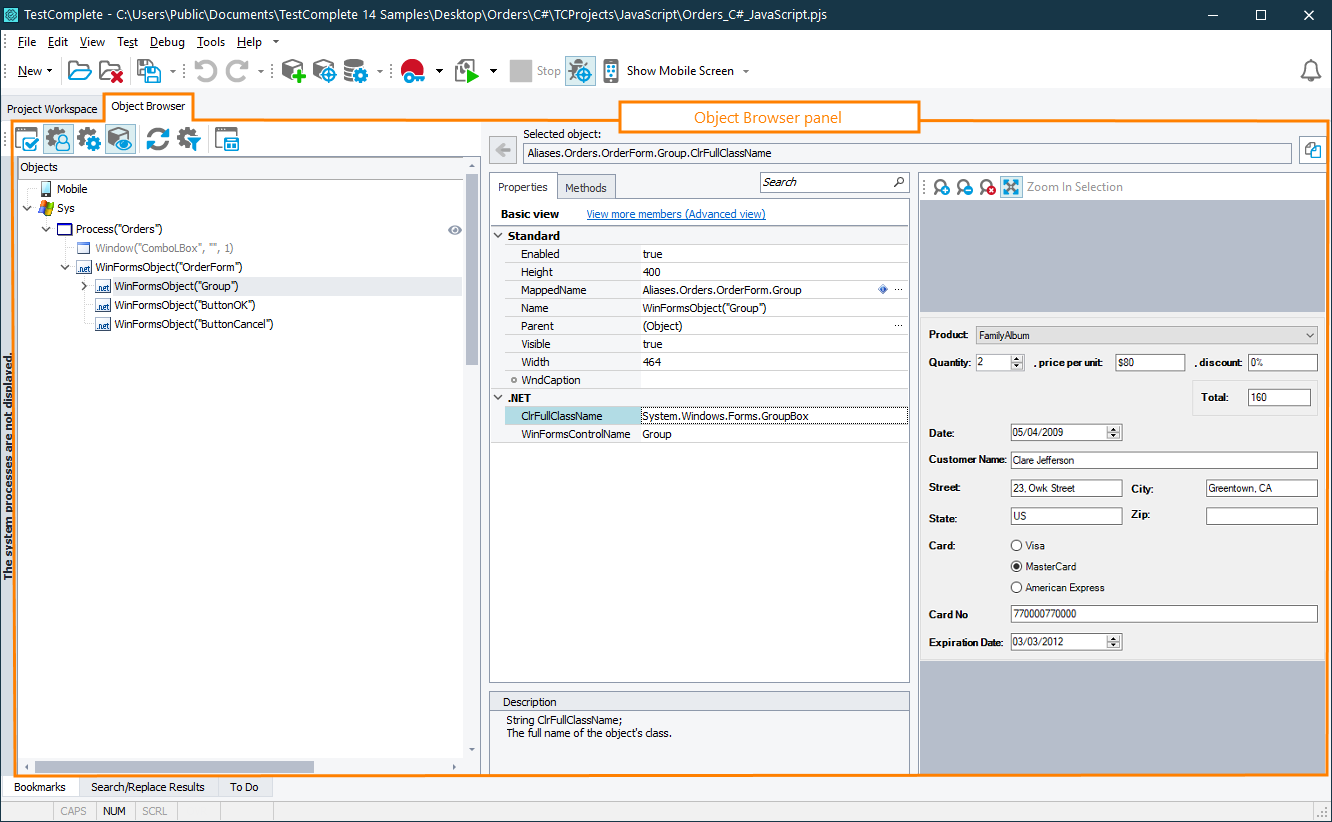Click the plain gears icon in Object Browser toolbar

coord(89,139)
